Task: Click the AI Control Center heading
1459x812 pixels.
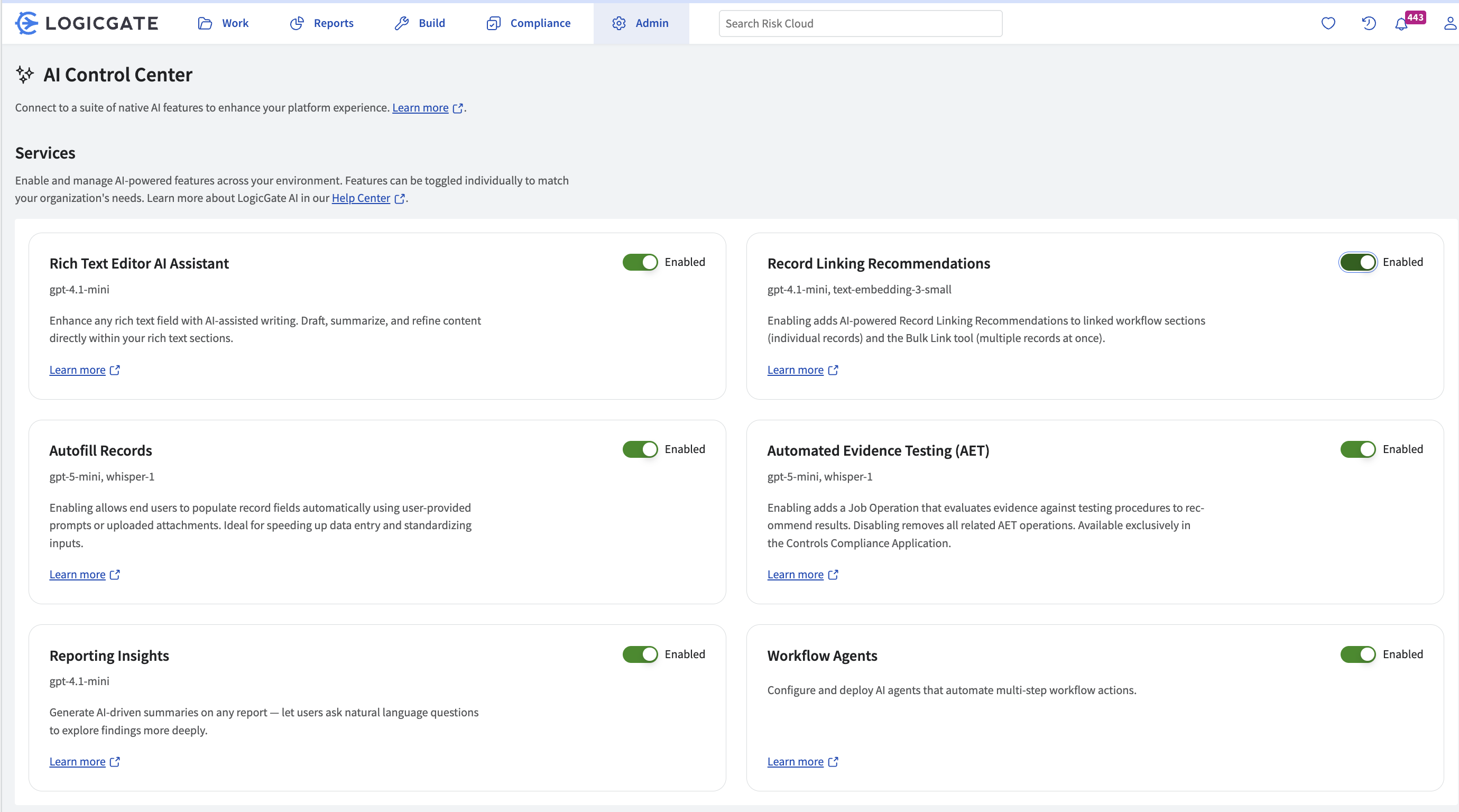Action: pyautogui.click(x=118, y=75)
